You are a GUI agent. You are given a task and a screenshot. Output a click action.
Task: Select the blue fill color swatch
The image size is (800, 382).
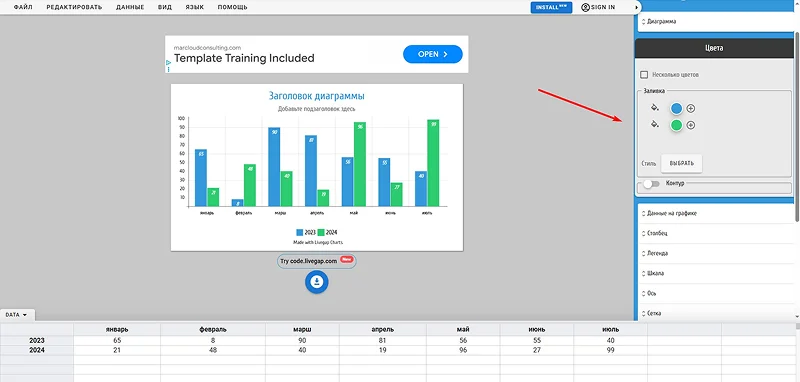click(x=677, y=109)
